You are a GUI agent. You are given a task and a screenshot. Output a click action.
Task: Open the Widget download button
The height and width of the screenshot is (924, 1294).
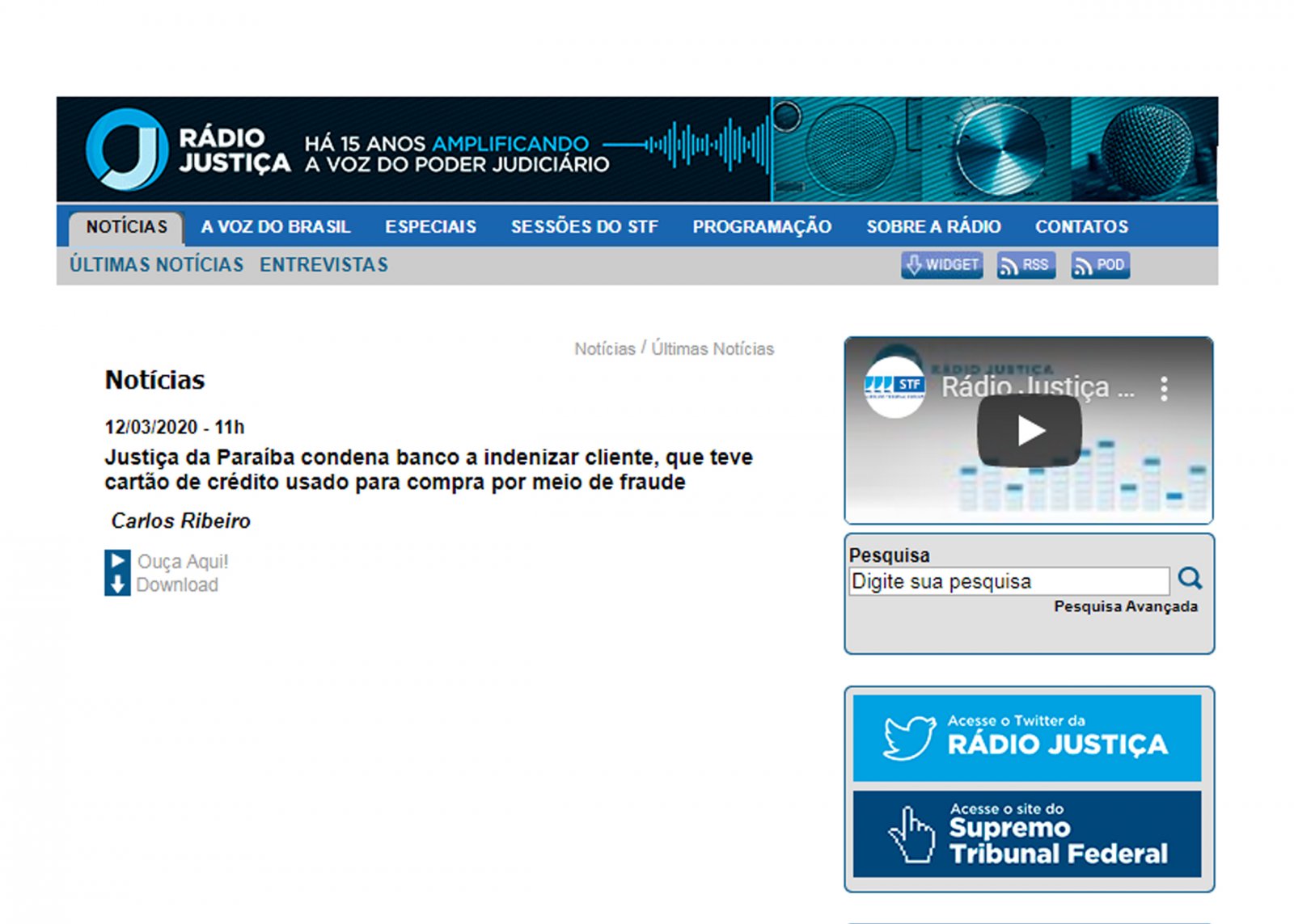click(941, 265)
